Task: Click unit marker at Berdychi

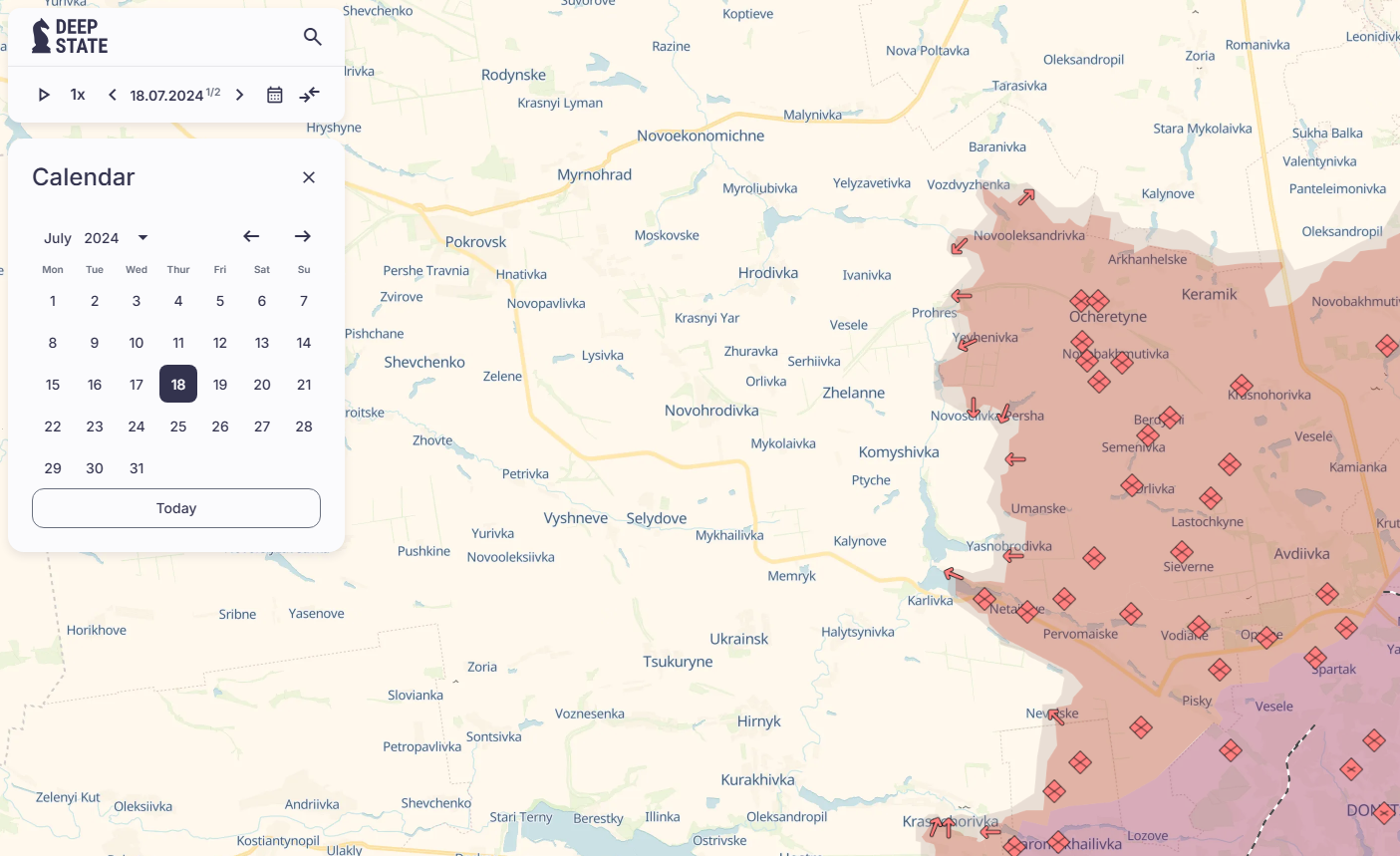Action: click(1170, 418)
